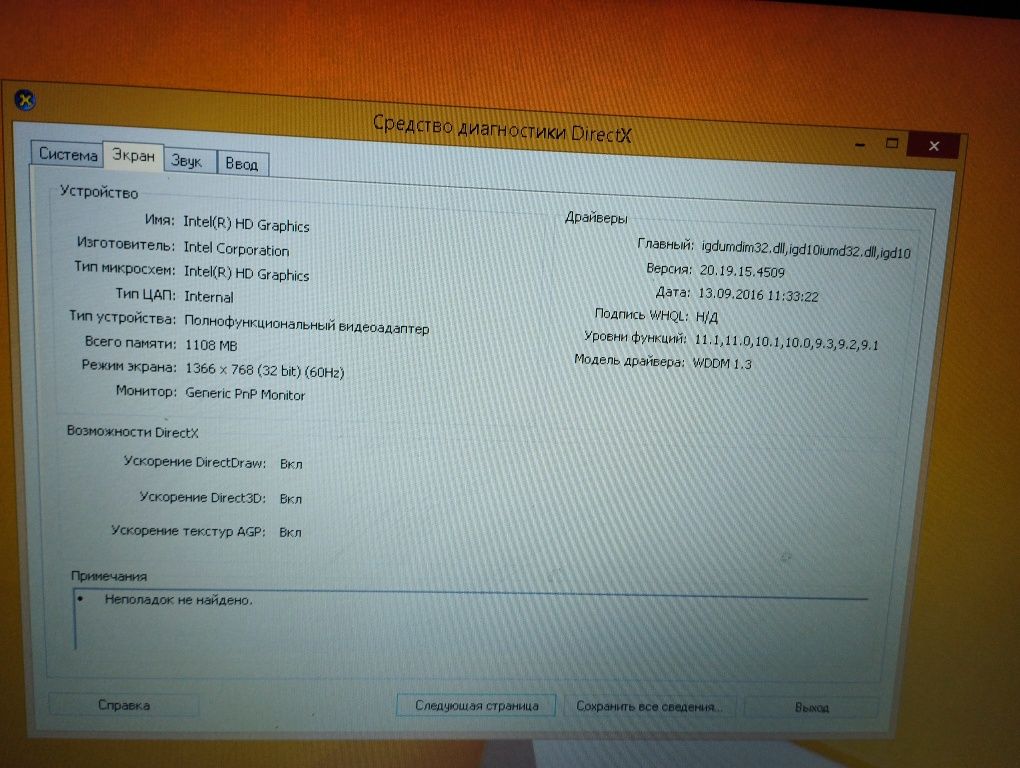Click screen mode '1366 x 768 (32 bit) (60Hz)'
The height and width of the screenshot is (768, 1020).
click(x=265, y=370)
